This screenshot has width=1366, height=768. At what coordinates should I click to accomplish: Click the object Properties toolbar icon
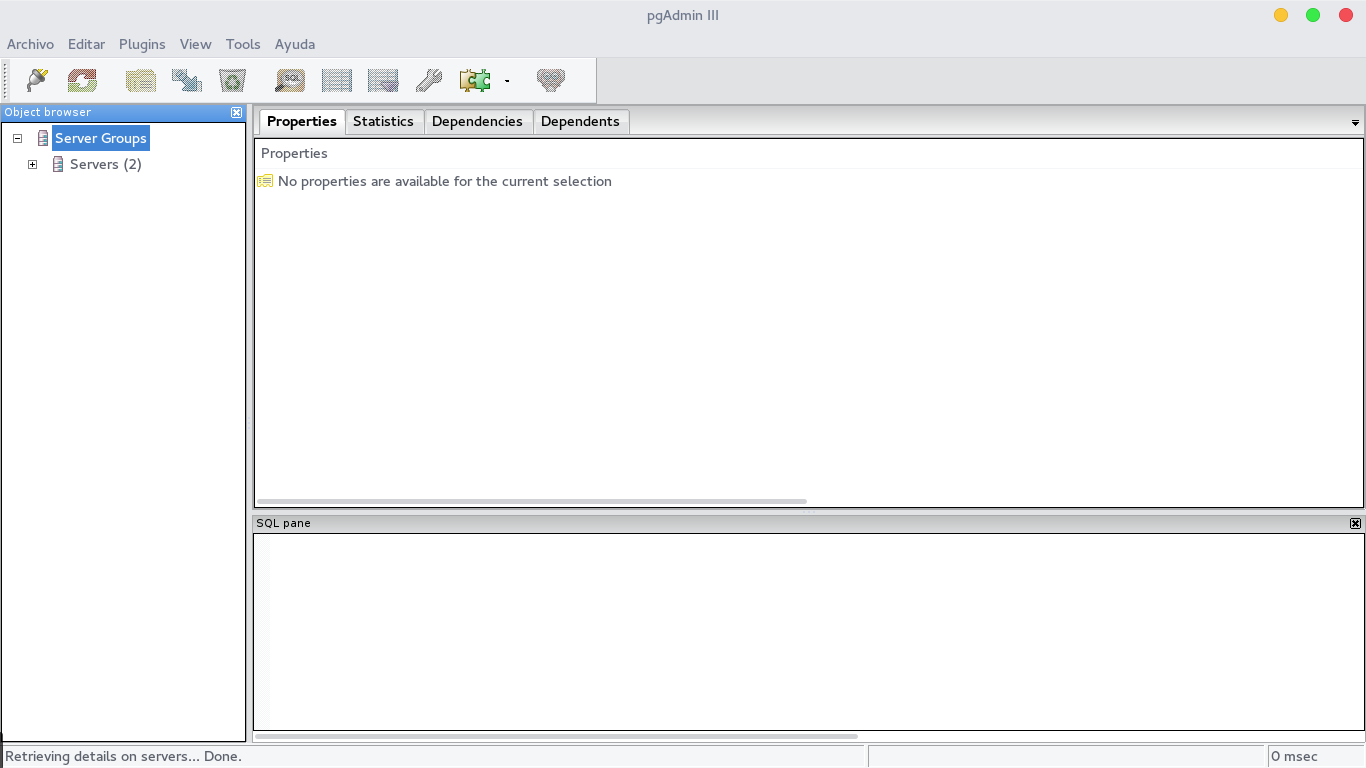click(x=140, y=80)
